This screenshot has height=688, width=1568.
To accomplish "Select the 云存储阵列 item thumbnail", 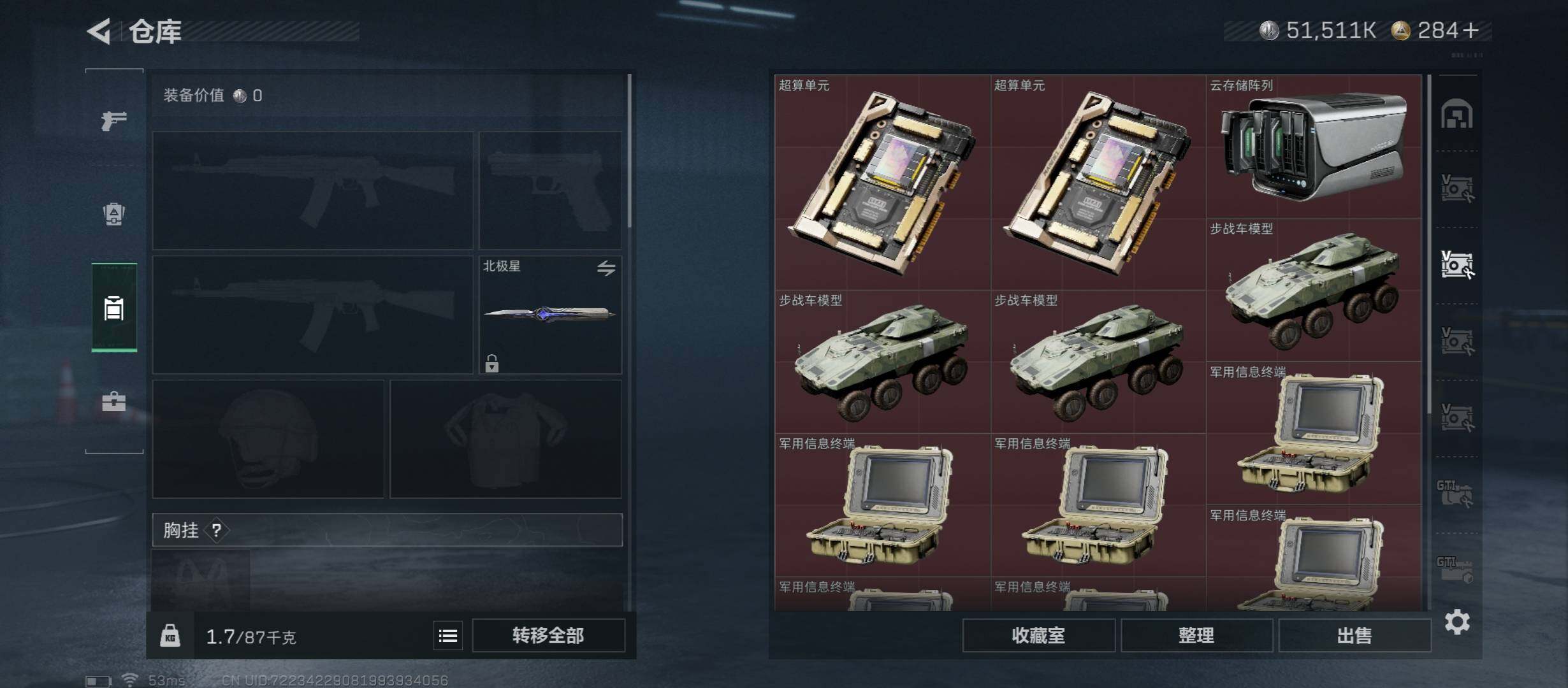I will point(1314,147).
